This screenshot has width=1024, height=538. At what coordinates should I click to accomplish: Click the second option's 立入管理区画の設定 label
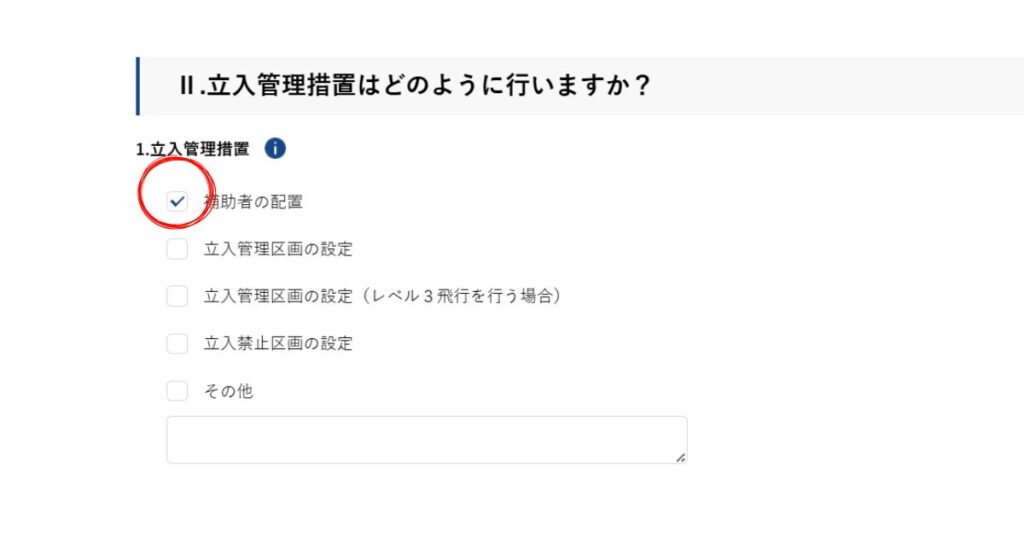pos(278,249)
